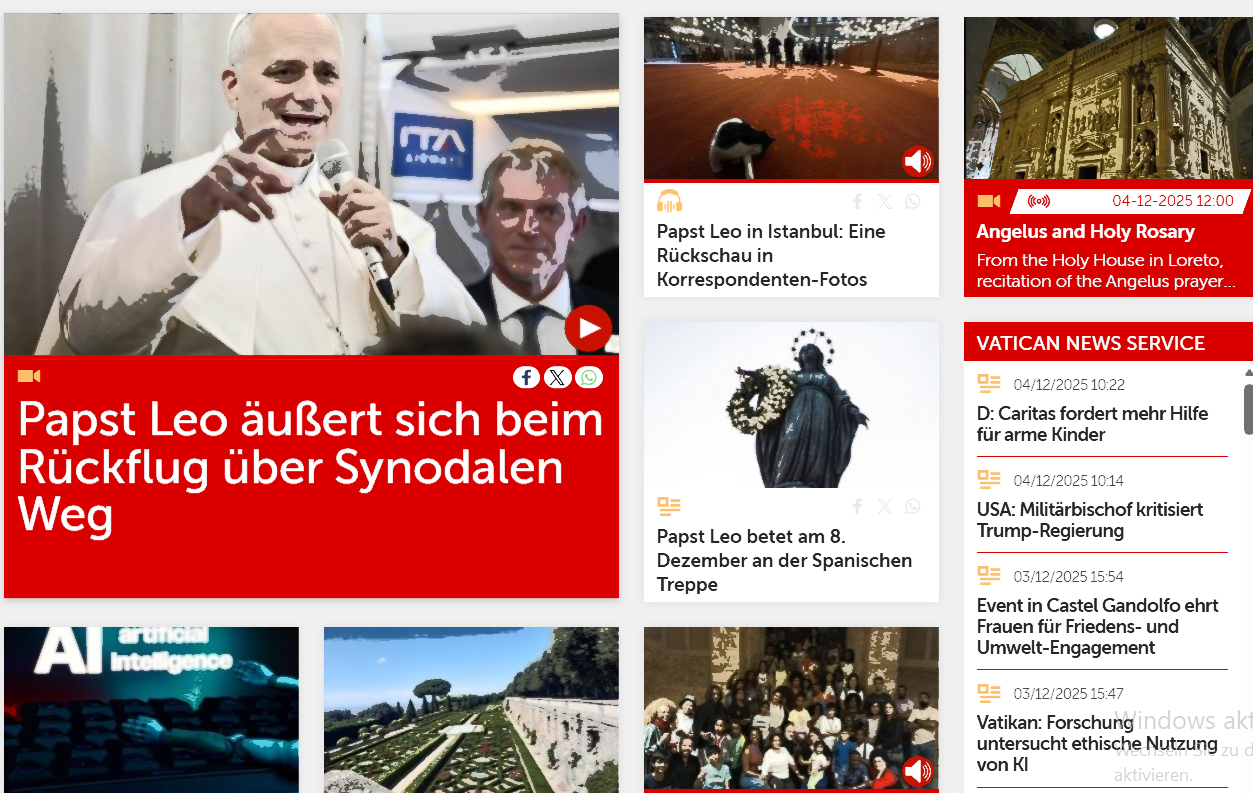
Task: Open the Papst Leo in Istanbul article
Action: pos(771,255)
